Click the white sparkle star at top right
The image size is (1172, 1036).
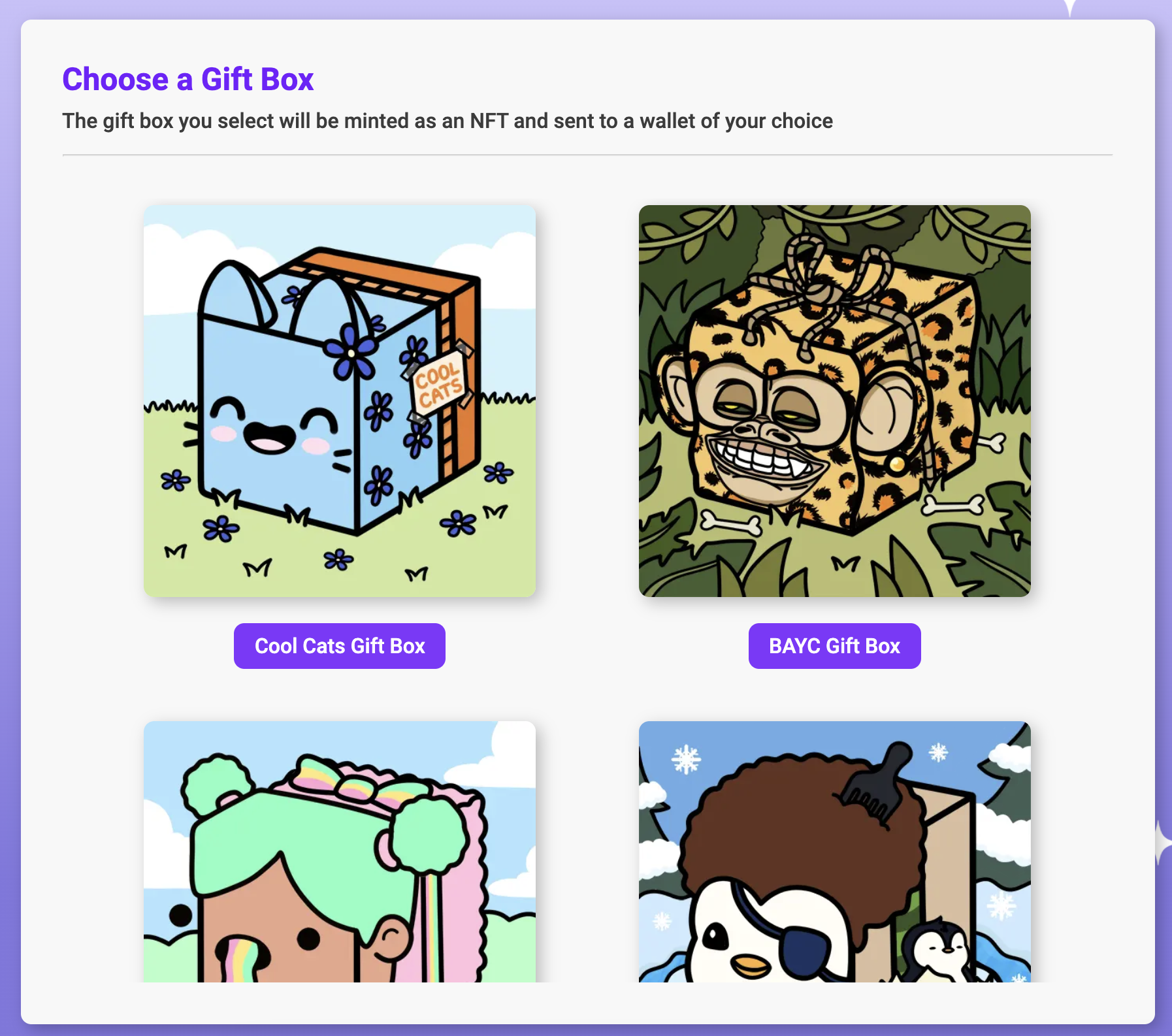coord(1069,8)
